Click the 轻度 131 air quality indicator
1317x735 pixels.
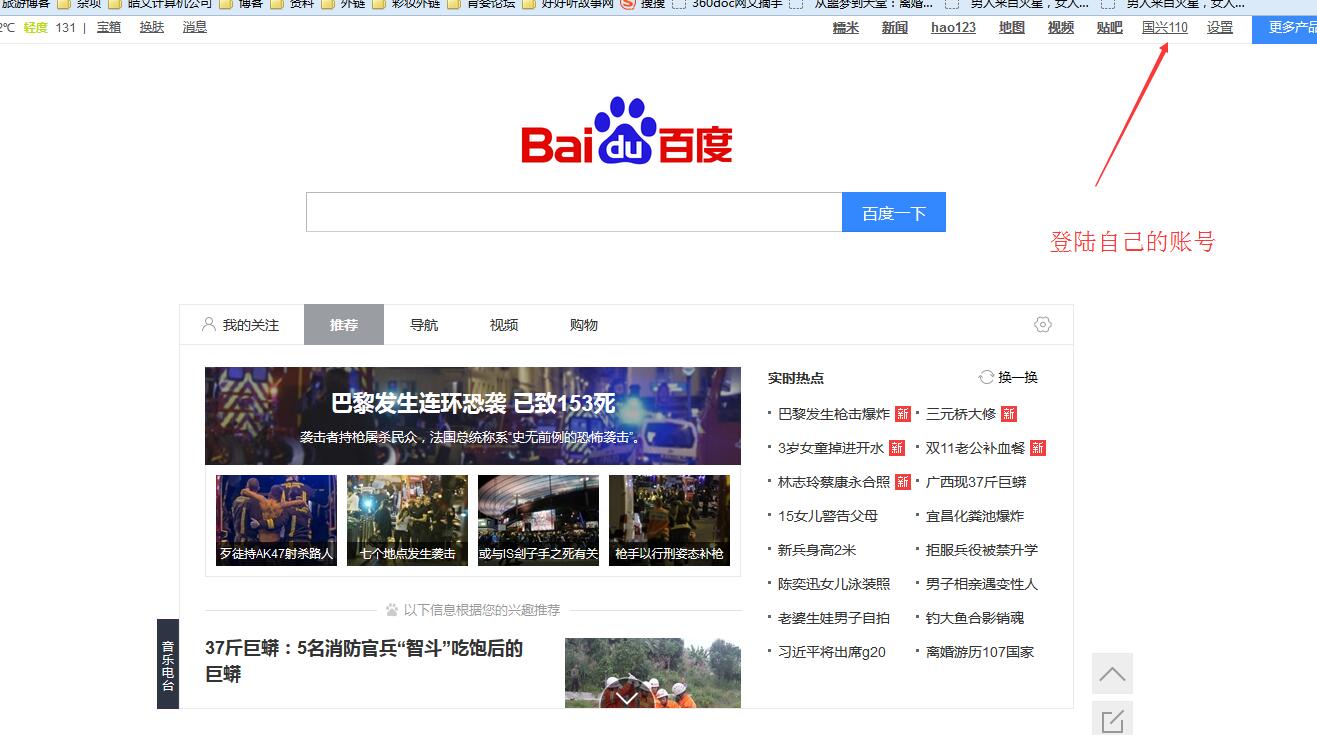[50, 27]
